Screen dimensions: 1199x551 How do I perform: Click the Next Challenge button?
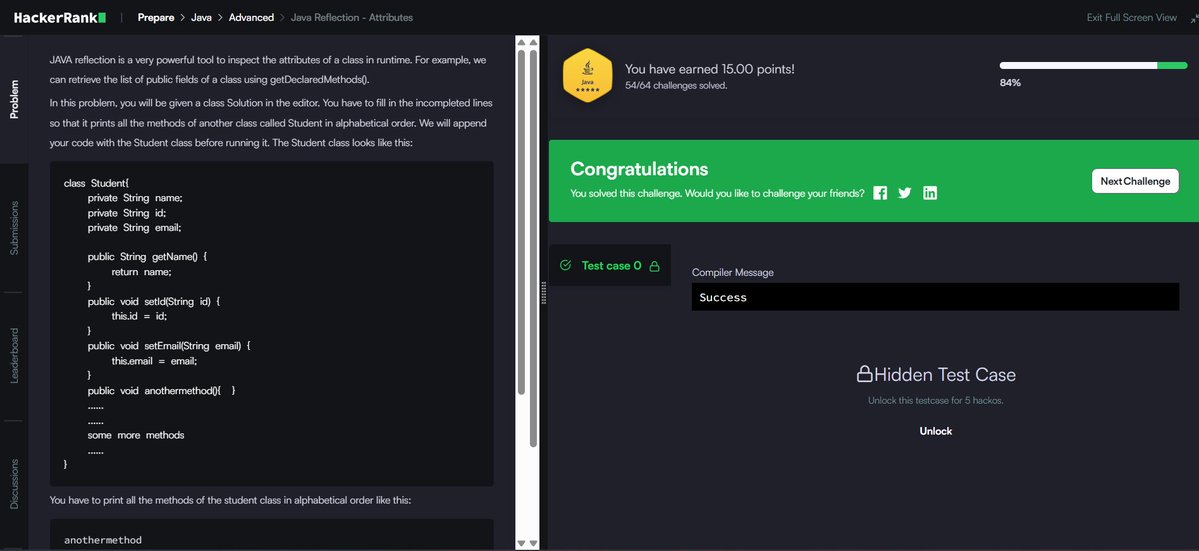(x=1135, y=181)
